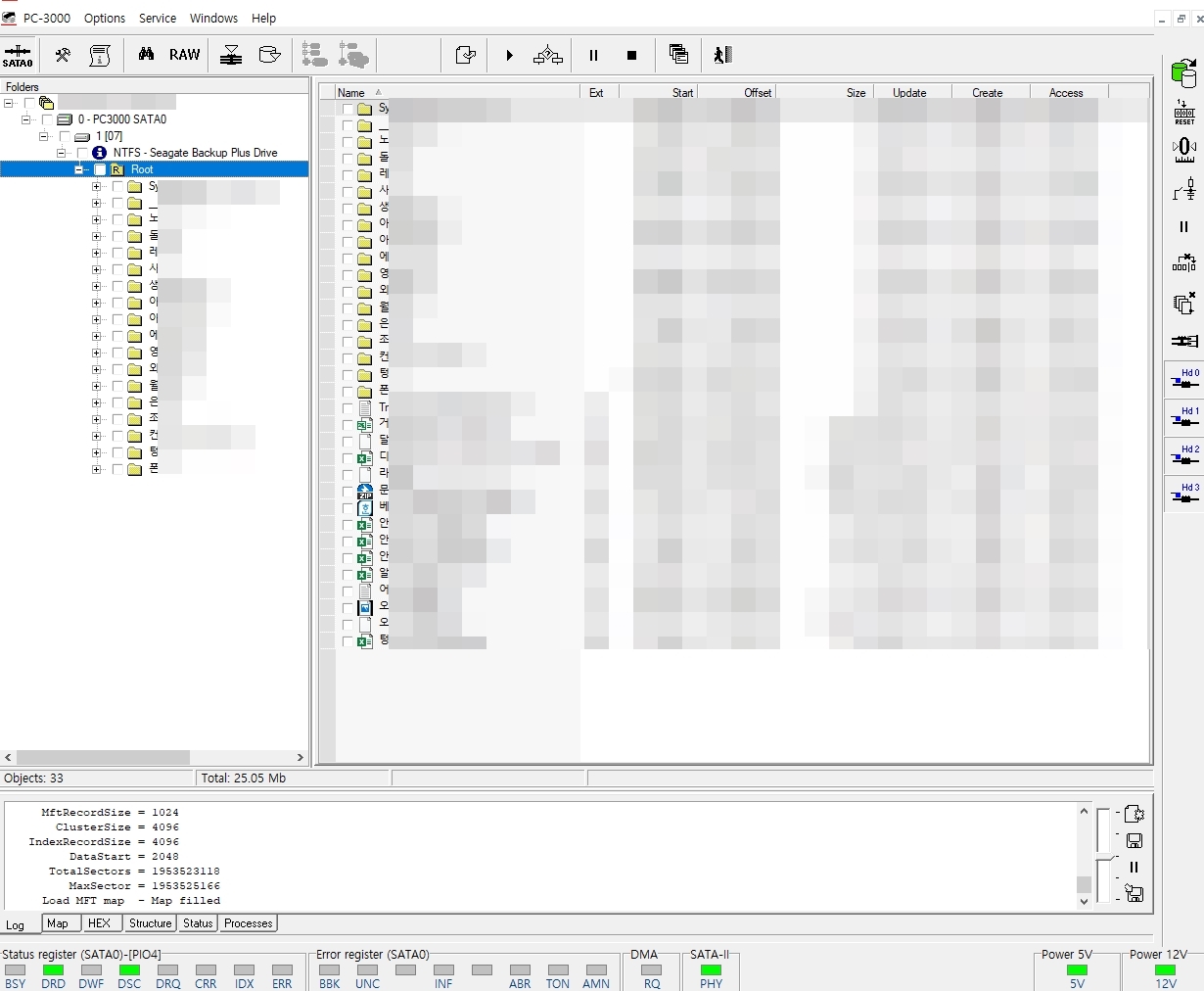
Task: Switch to the Structure tab
Action: [150, 923]
